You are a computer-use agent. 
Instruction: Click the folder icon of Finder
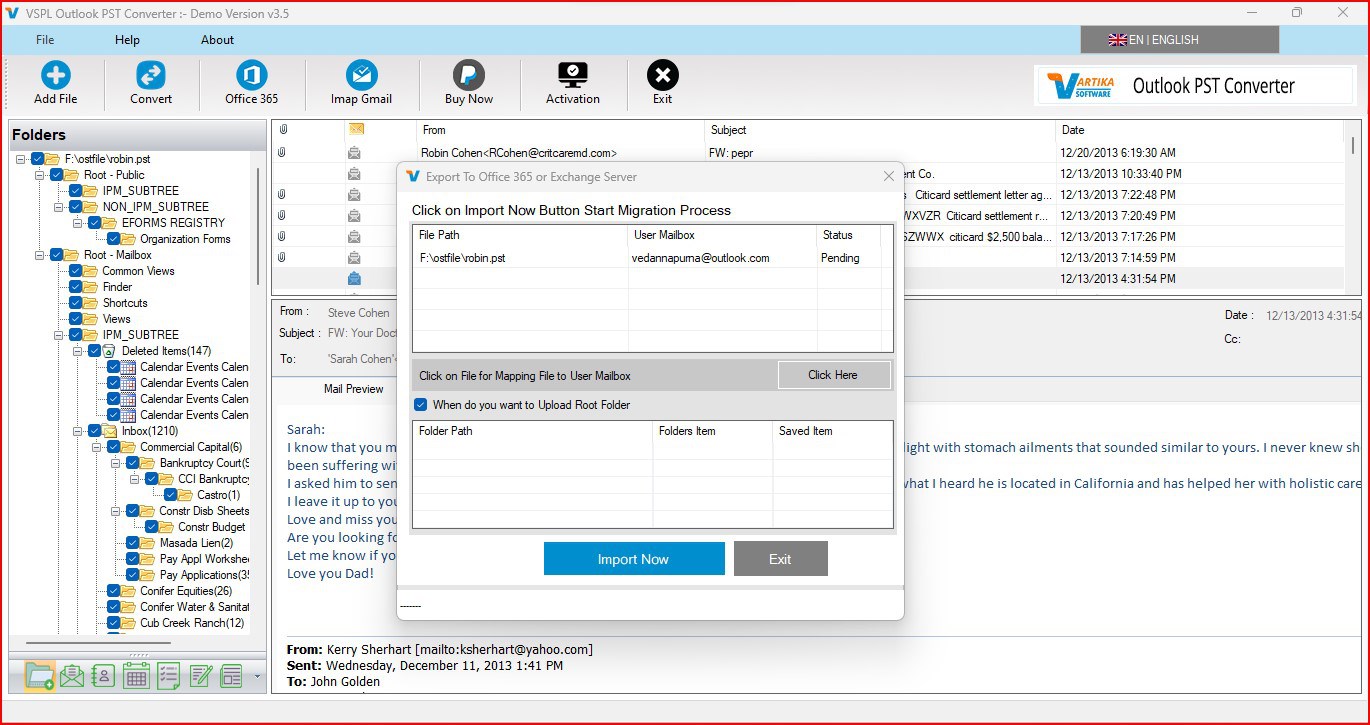91,287
